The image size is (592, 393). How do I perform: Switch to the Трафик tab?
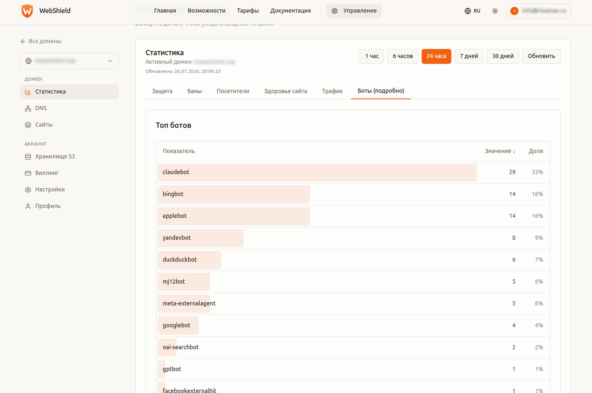tap(332, 91)
